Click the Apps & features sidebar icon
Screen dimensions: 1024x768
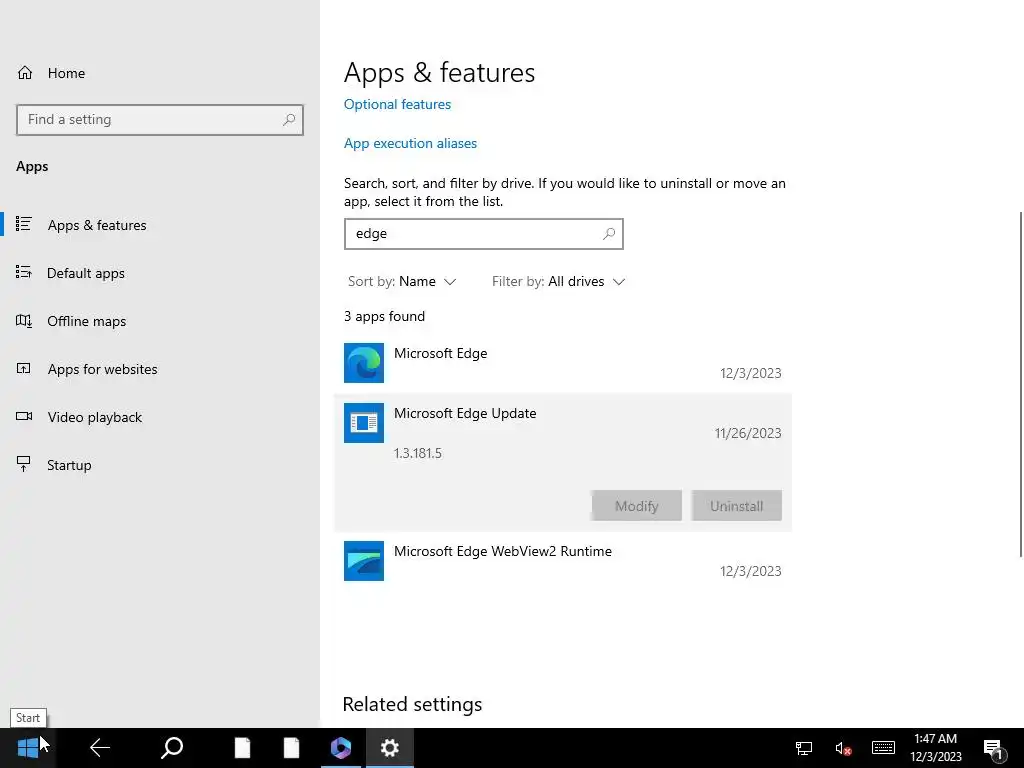tap(24, 225)
